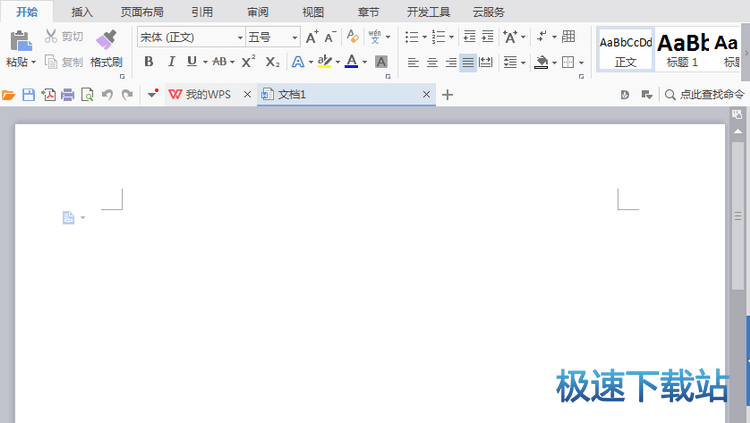The width and height of the screenshot is (750, 423).
Task: Select the Format Painter brush
Action: (106, 40)
